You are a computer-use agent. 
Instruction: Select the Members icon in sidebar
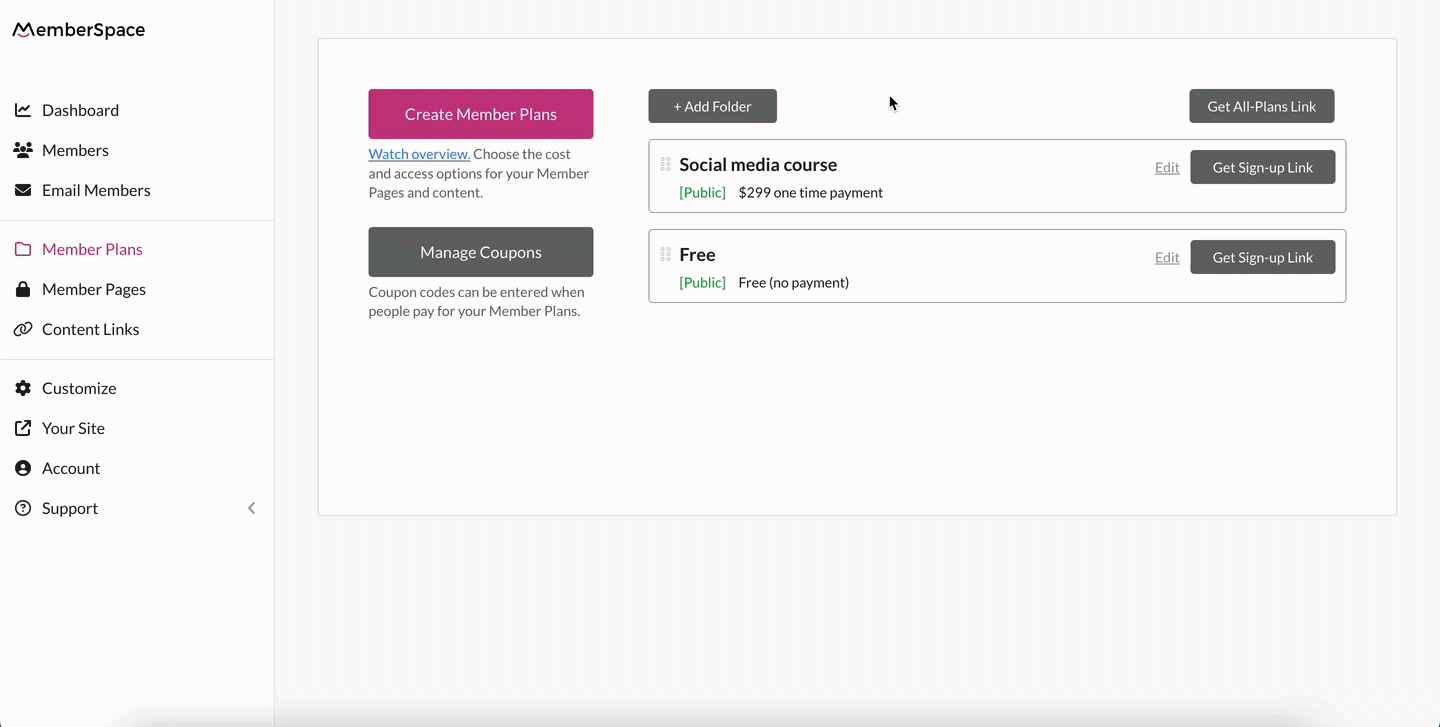[x=23, y=150]
